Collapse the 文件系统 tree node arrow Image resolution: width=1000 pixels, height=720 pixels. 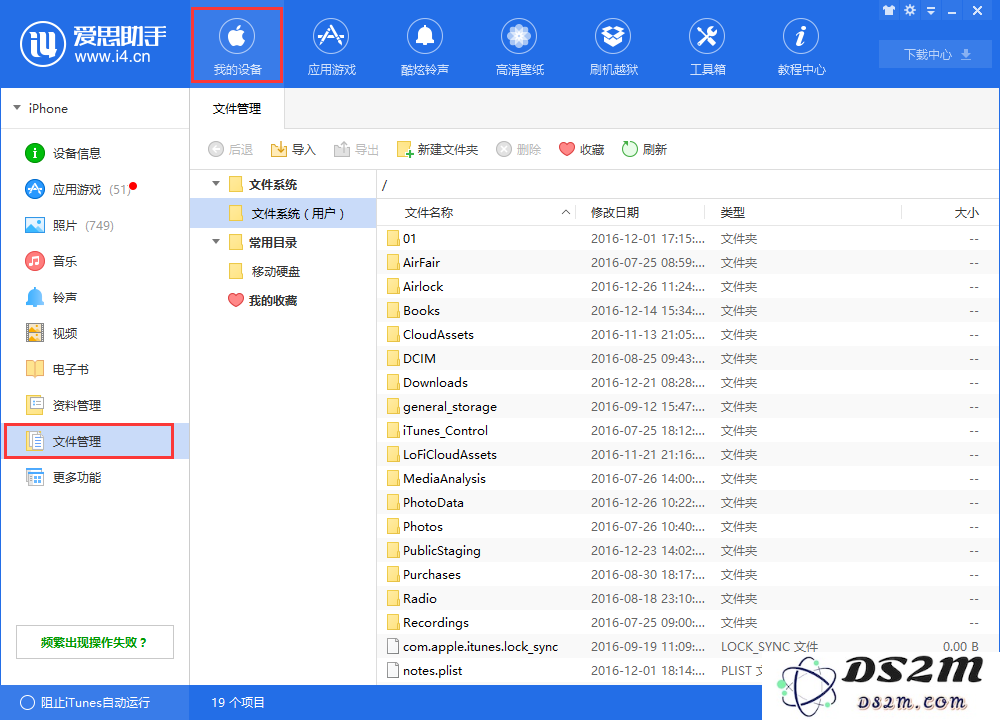coord(216,184)
